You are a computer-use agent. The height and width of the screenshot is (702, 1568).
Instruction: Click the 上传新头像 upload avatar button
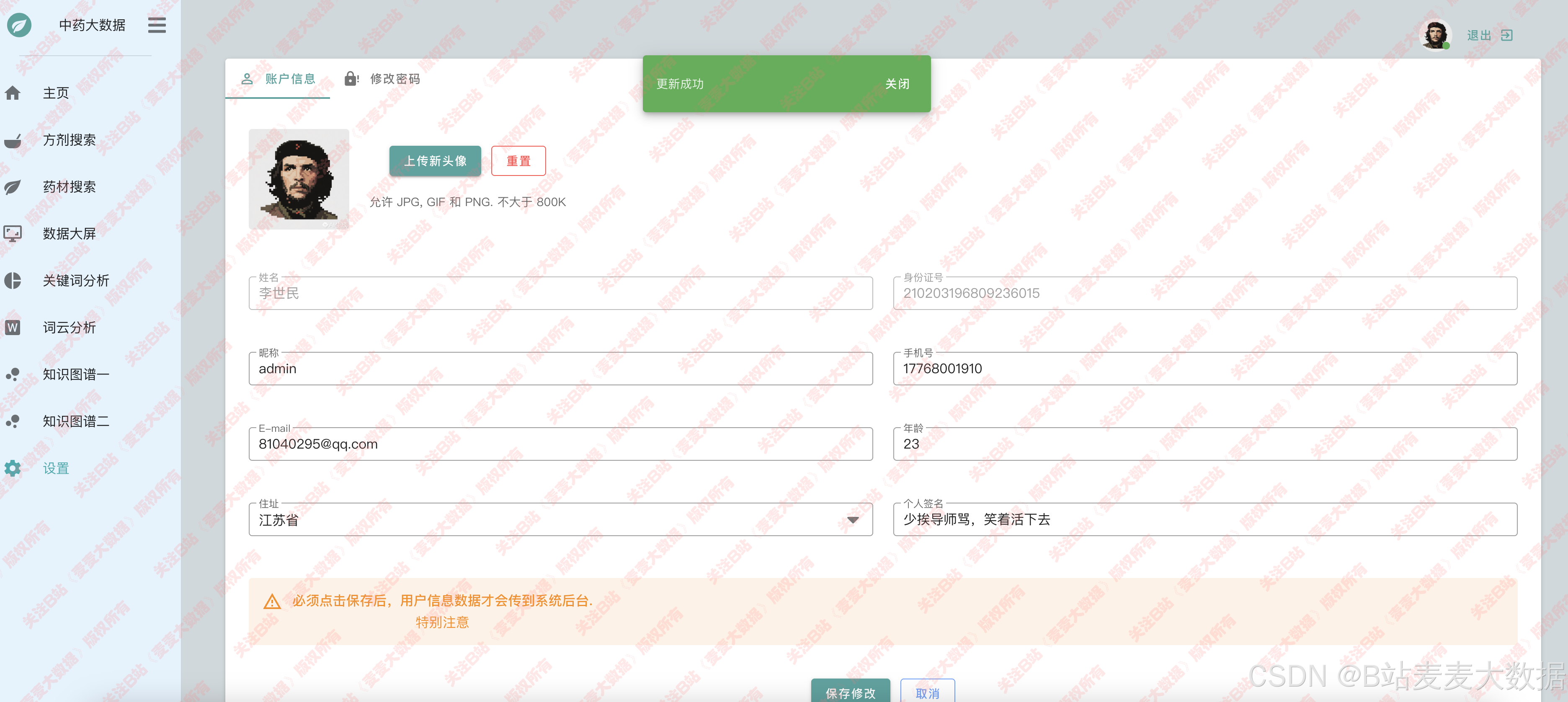pos(435,161)
